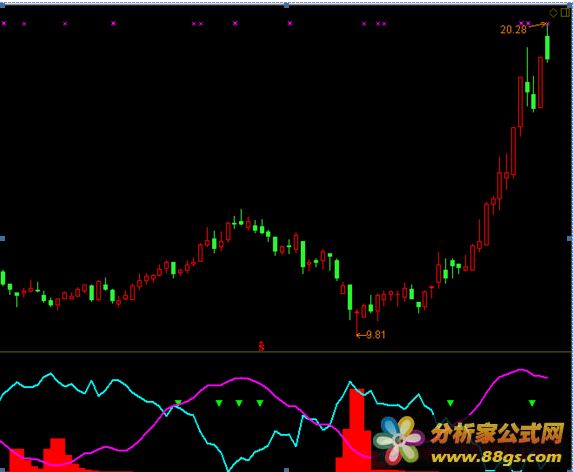Click the top-center blue selection handle
This screenshot has width=573, height=472.
coord(286,5)
